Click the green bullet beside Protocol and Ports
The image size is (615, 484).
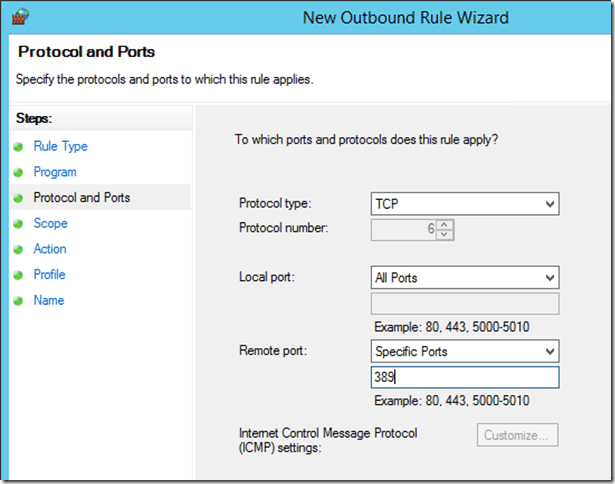[x=18, y=198]
